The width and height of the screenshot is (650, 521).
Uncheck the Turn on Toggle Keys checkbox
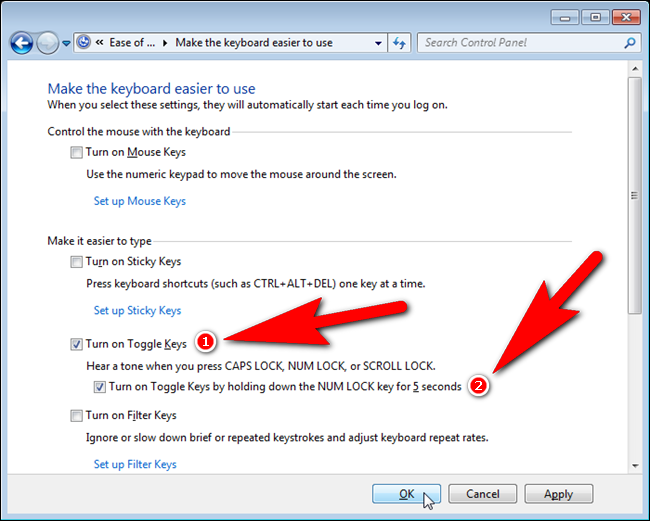(x=76, y=344)
